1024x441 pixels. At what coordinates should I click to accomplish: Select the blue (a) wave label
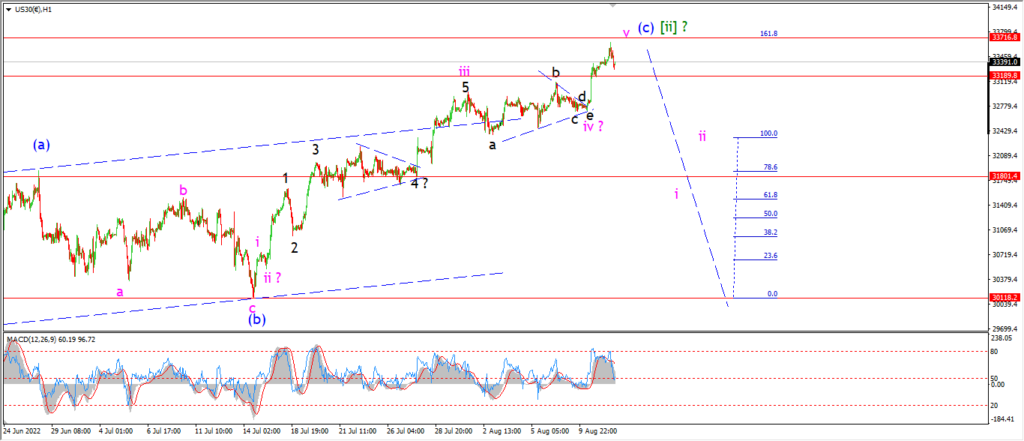42,145
